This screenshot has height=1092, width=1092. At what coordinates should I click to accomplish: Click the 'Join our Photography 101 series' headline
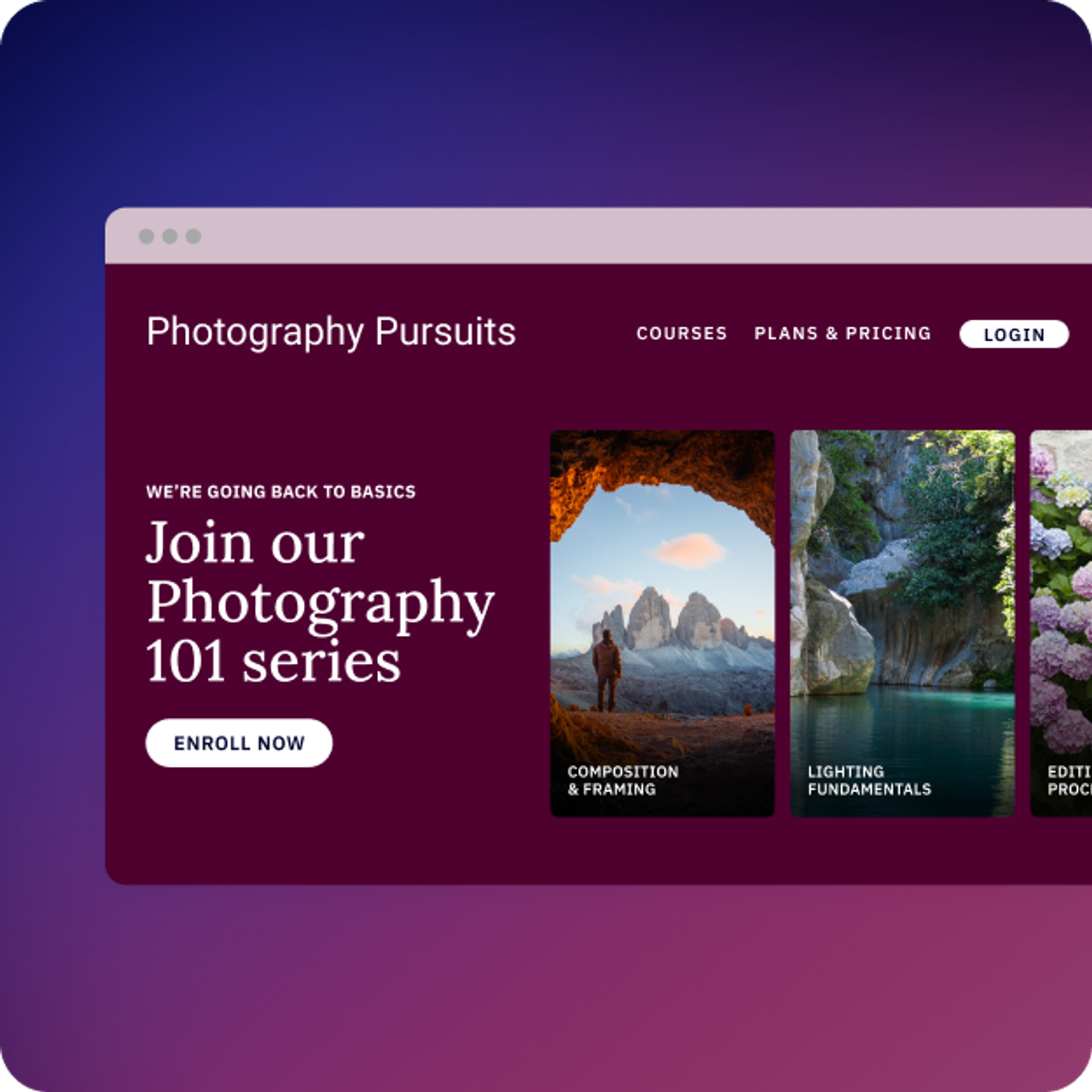coord(320,601)
